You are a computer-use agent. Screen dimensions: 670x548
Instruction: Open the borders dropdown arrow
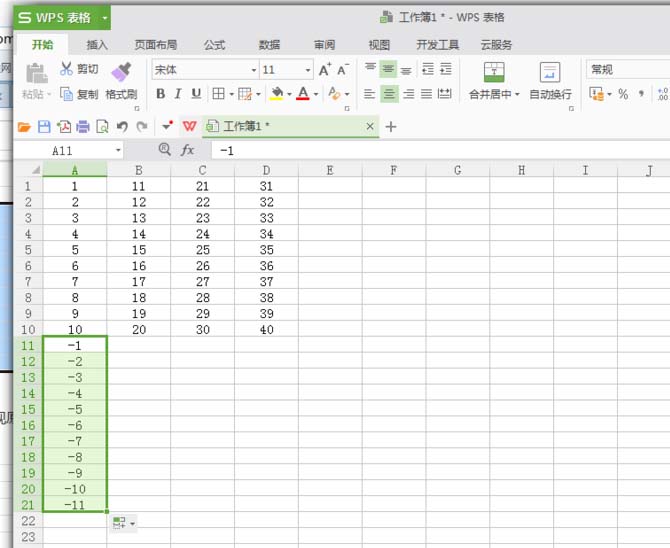pyautogui.click(x=231, y=94)
